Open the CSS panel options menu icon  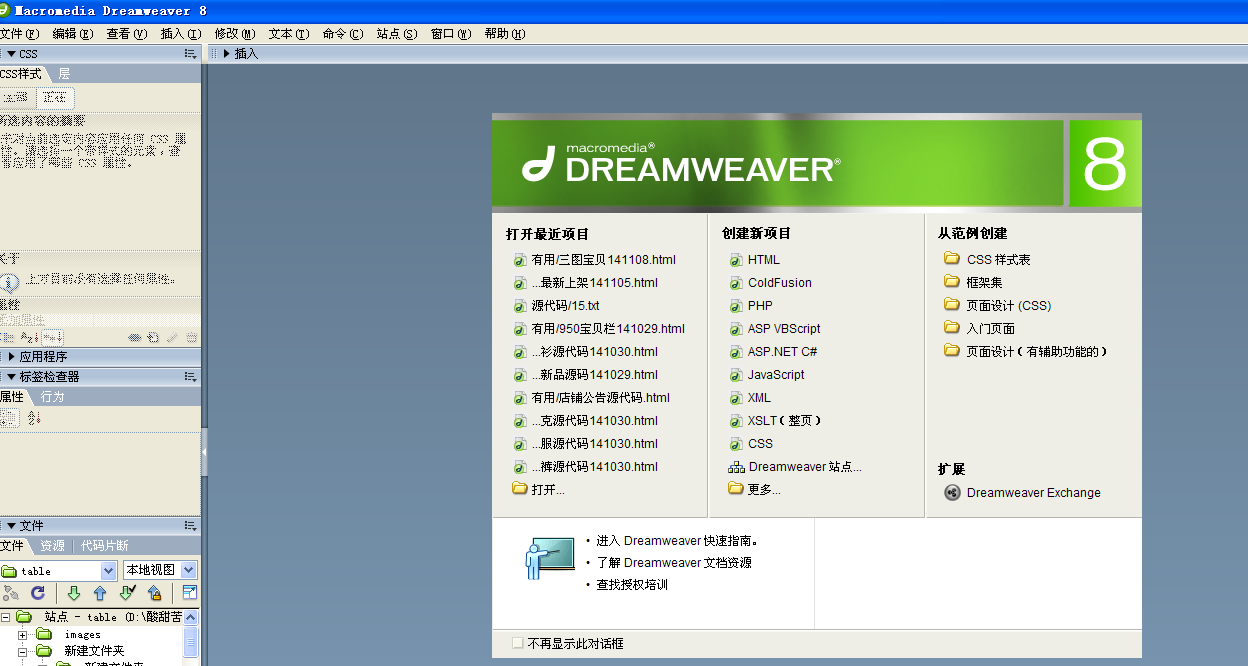point(190,54)
